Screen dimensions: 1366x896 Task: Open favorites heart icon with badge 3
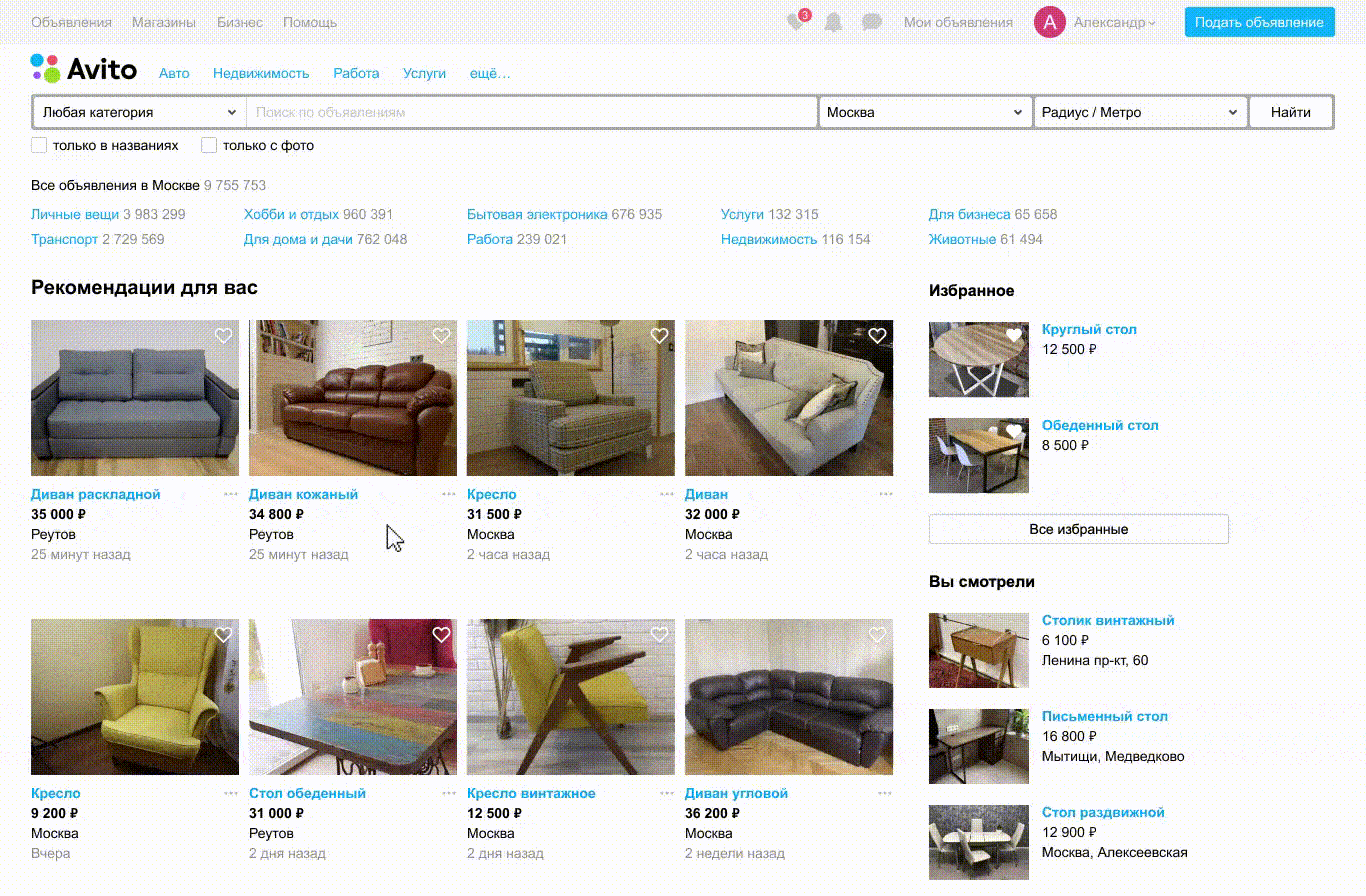click(x=797, y=22)
